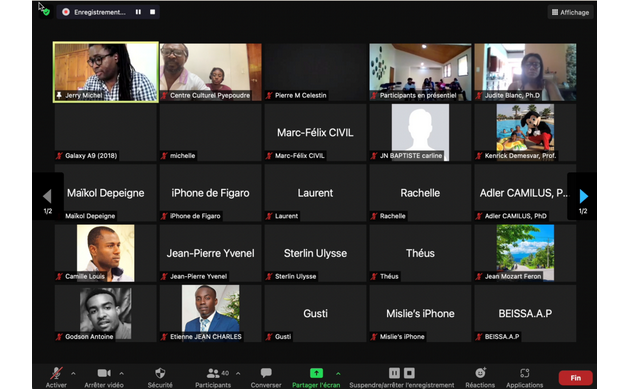Pause recording in the top recording indicator
The image size is (630, 389).
click(138, 12)
